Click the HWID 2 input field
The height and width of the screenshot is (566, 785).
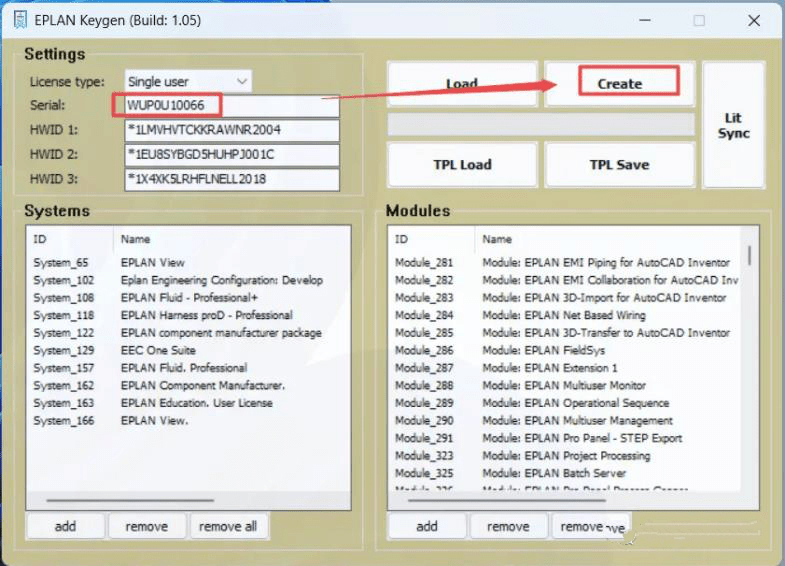[232, 155]
